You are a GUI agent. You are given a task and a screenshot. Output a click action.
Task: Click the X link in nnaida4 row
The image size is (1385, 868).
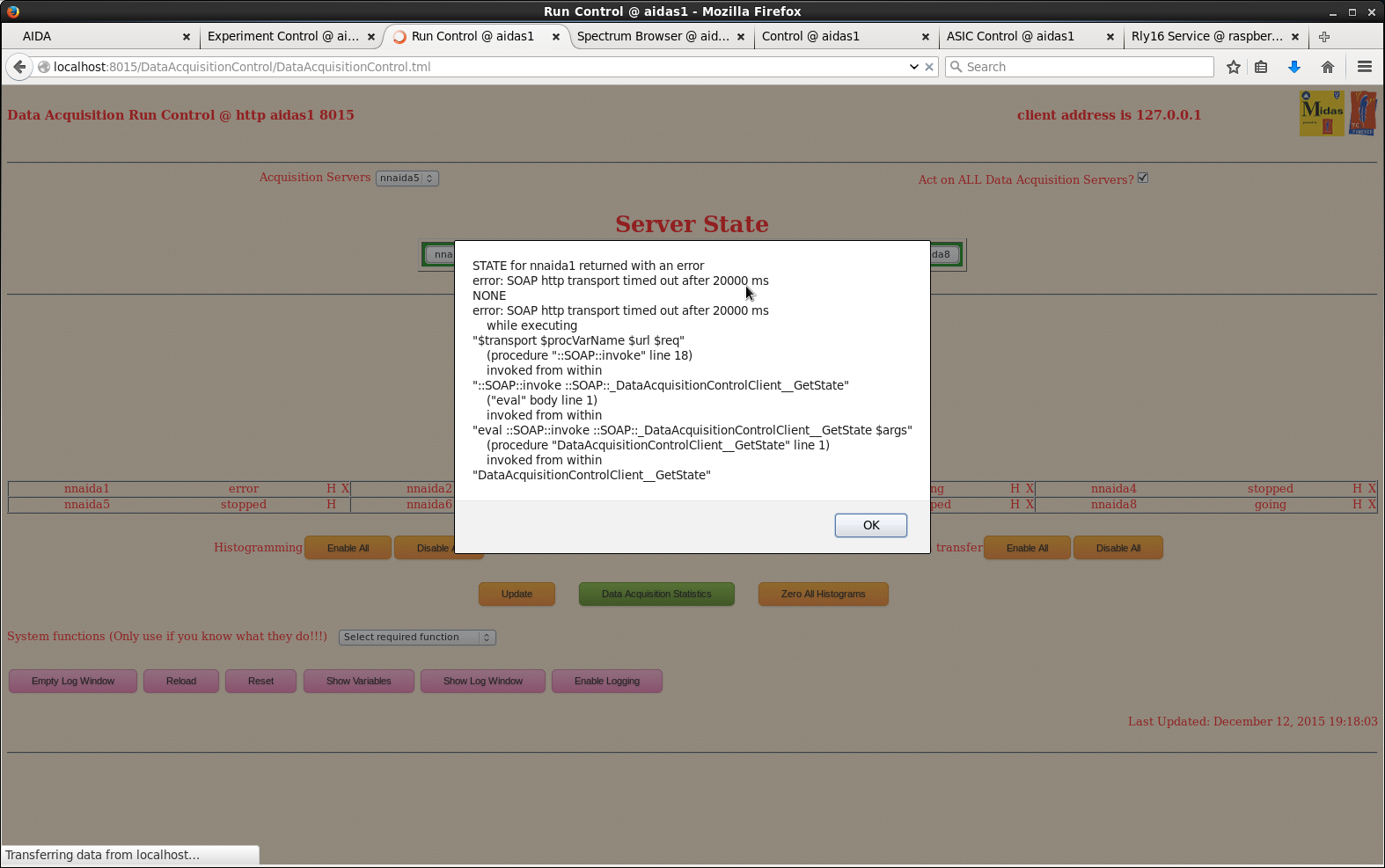pos(1372,489)
